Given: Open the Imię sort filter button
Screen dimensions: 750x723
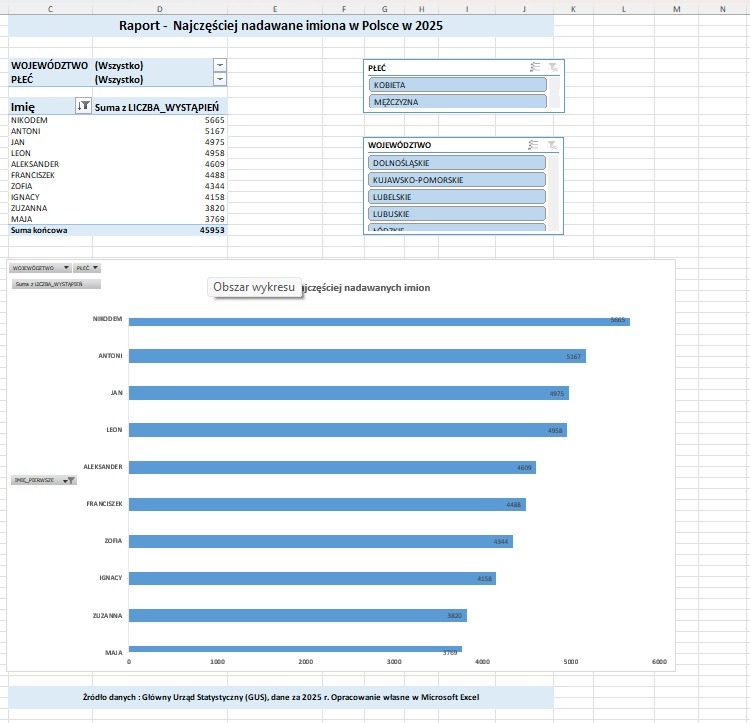Looking at the screenshot, I should click(83, 106).
